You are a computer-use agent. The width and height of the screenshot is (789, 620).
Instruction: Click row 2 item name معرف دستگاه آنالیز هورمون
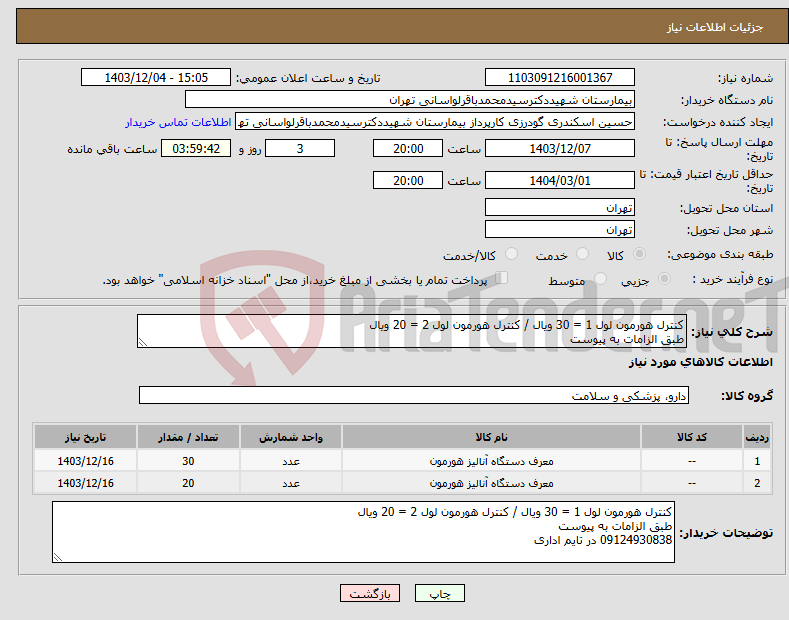coord(492,483)
